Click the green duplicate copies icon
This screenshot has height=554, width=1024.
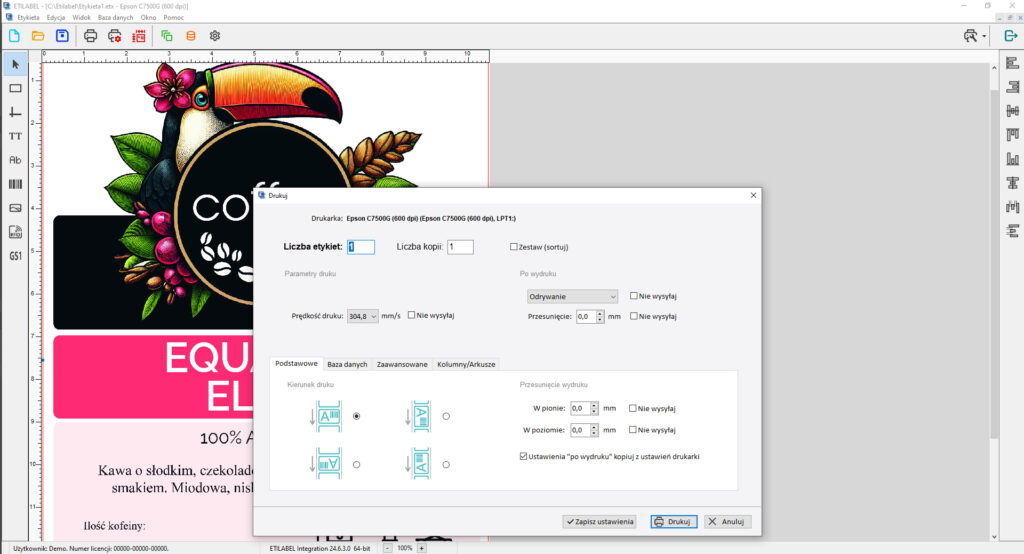pyautogui.click(x=167, y=36)
